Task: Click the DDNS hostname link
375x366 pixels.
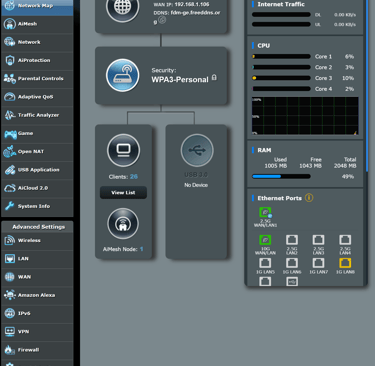Action: [x=195, y=13]
